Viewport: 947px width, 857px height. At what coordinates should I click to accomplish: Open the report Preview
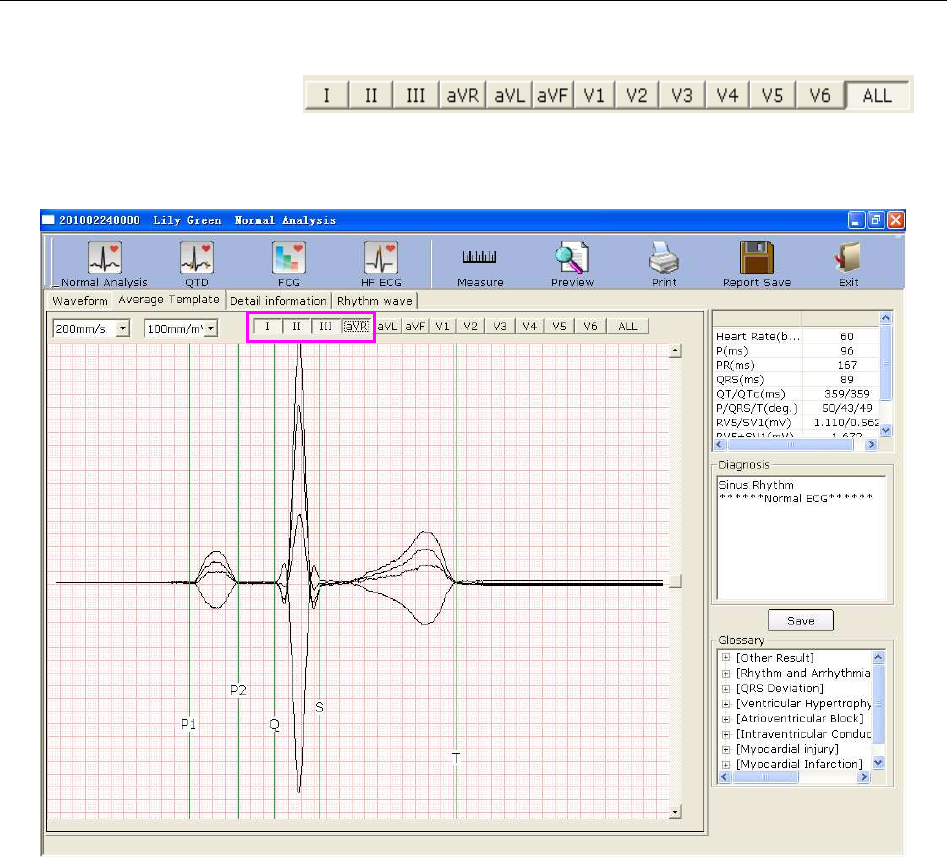click(x=572, y=264)
